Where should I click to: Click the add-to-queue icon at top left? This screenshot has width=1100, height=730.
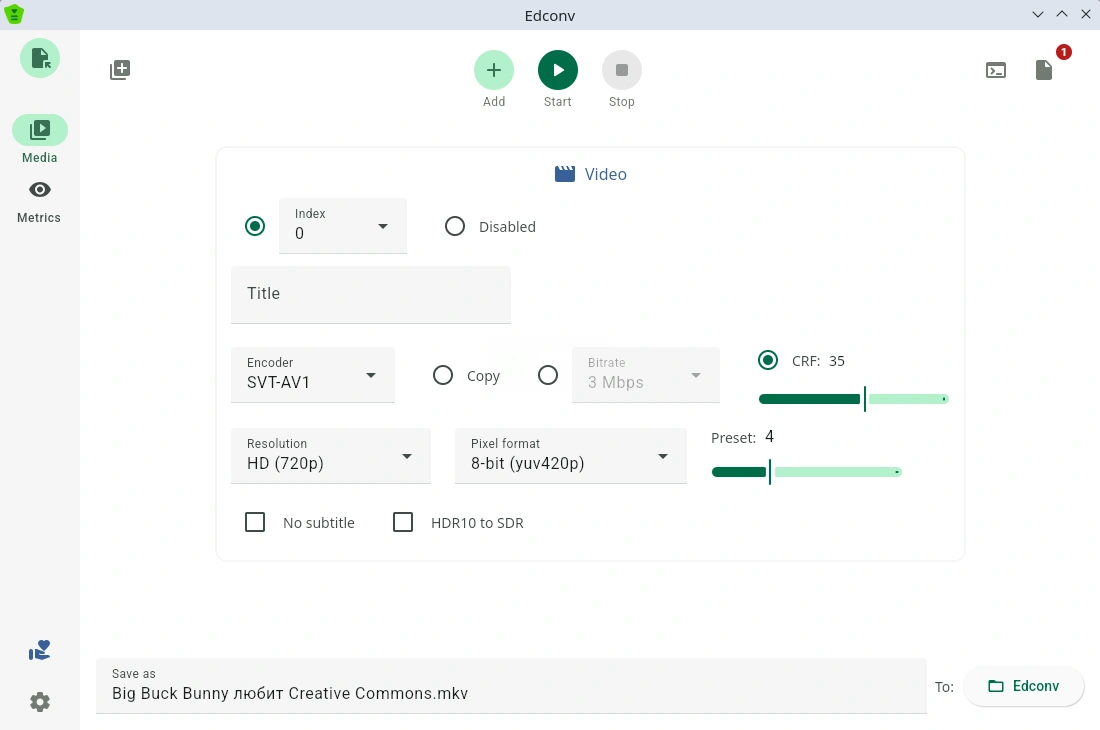120,70
